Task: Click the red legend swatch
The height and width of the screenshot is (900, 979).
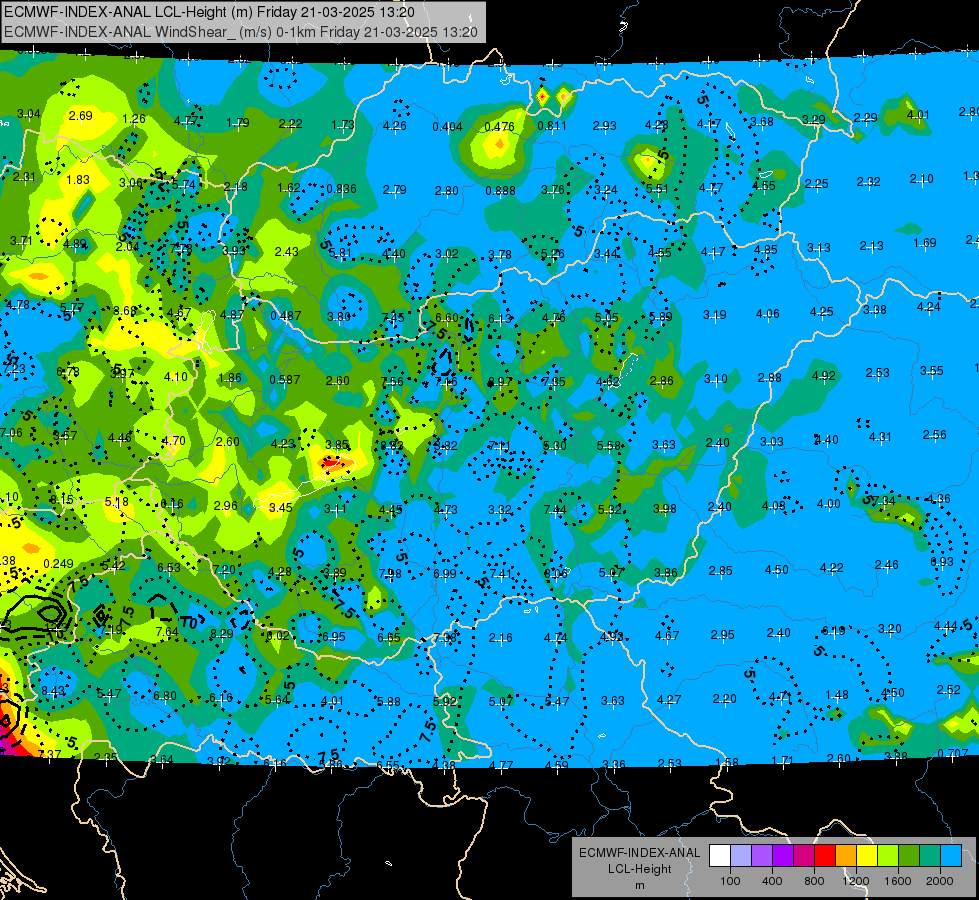Action: point(825,856)
